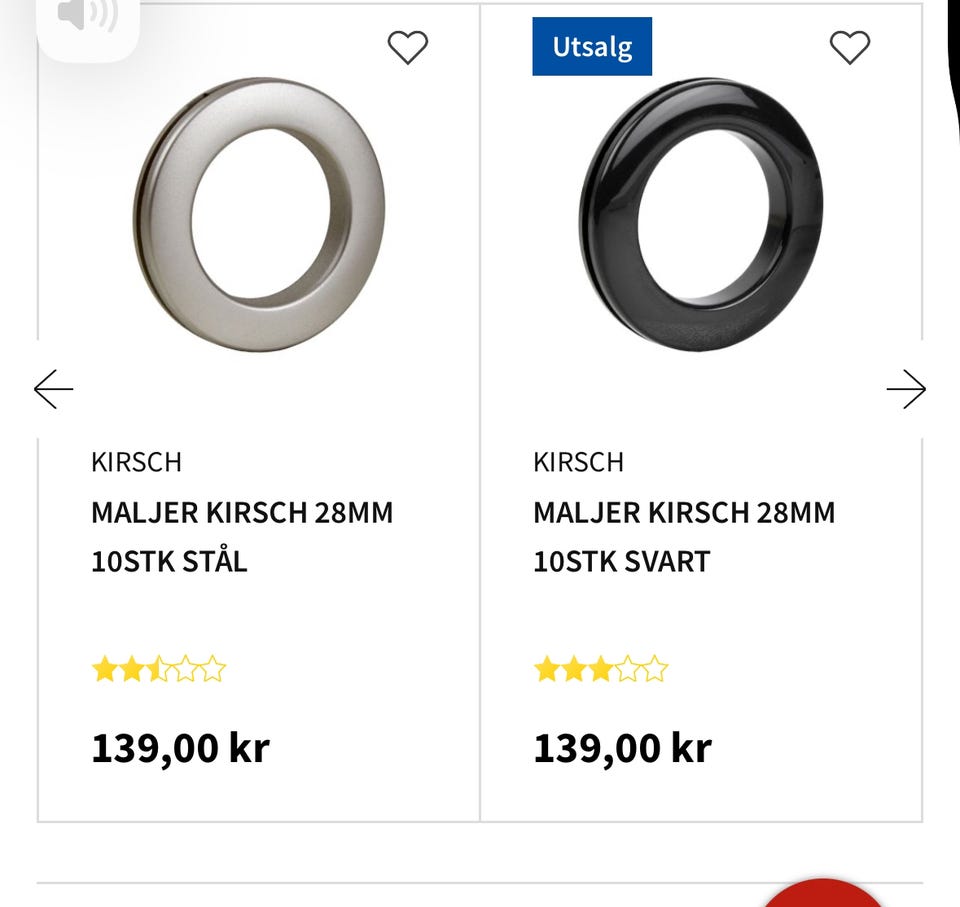Open the black eyelet ring image
960x907 pixels.
702,214
